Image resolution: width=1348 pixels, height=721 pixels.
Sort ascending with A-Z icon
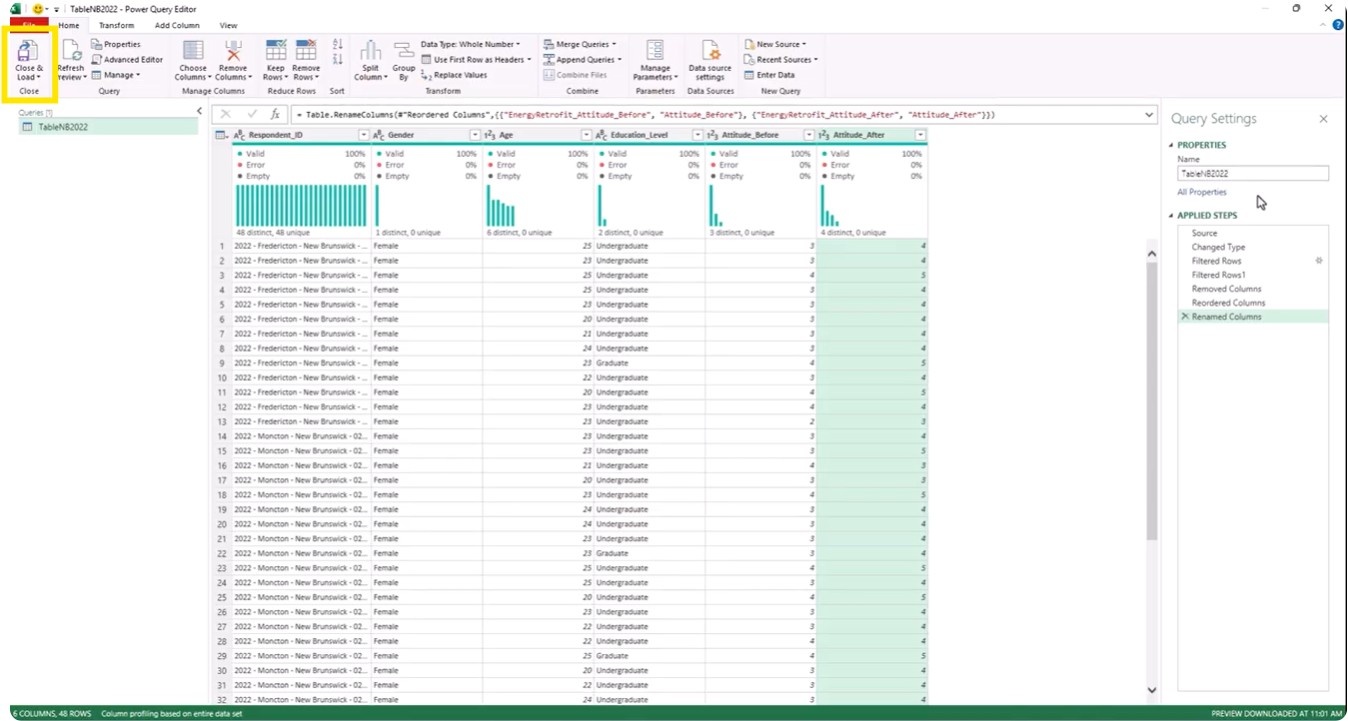[x=337, y=45]
